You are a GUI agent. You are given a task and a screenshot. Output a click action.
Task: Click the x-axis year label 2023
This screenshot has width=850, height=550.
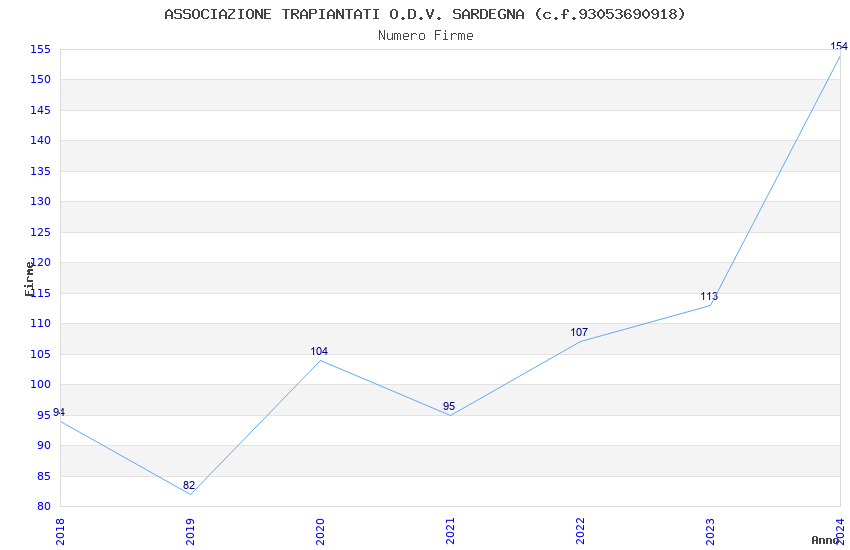(x=711, y=532)
